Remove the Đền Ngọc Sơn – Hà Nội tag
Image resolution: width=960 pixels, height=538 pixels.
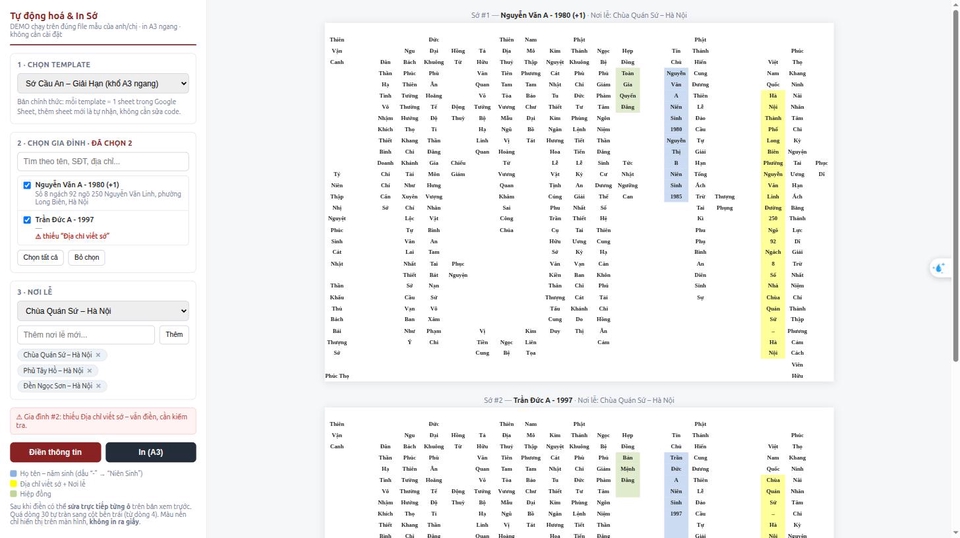point(99,386)
